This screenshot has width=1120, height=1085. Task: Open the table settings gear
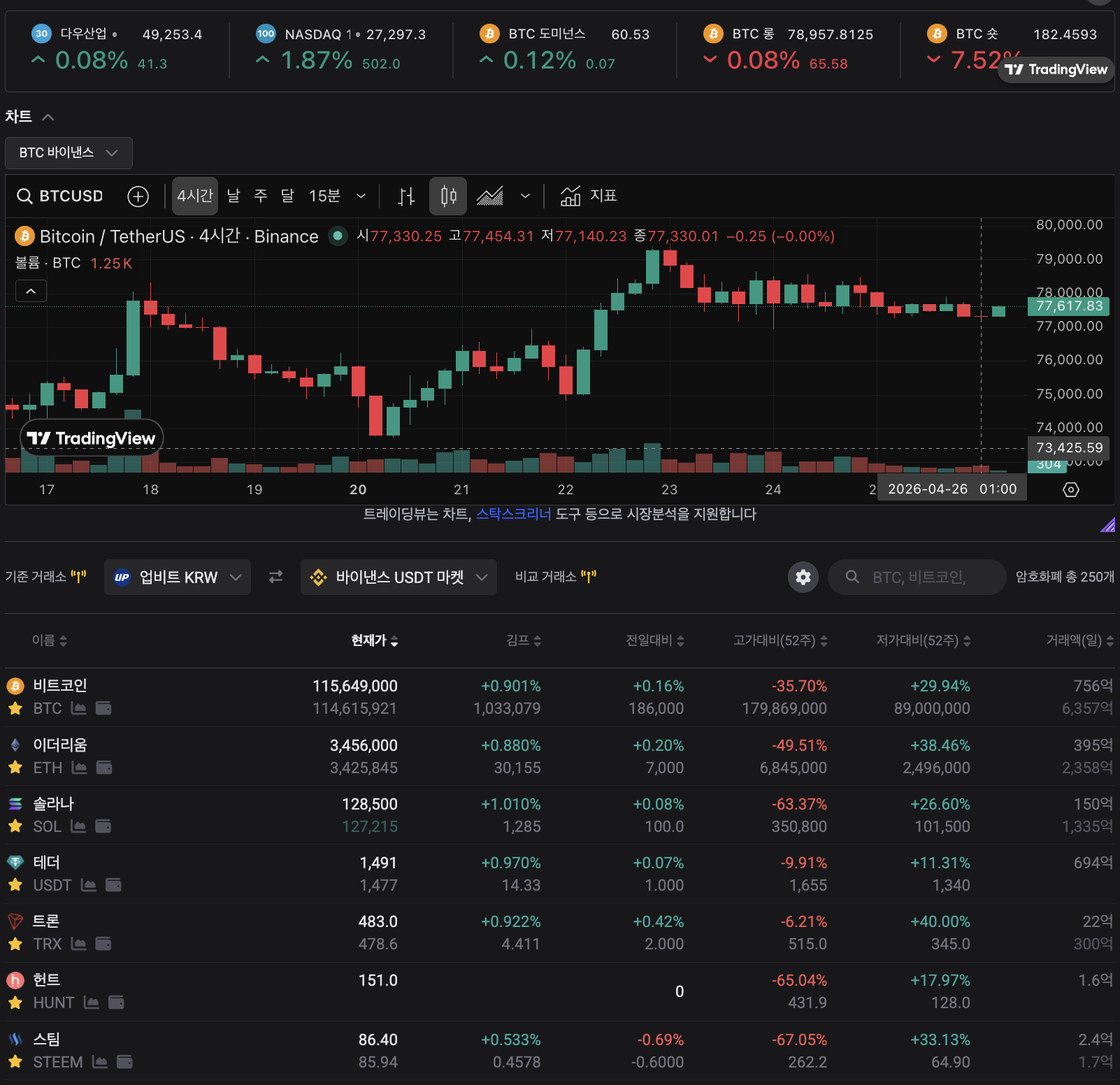[803, 577]
